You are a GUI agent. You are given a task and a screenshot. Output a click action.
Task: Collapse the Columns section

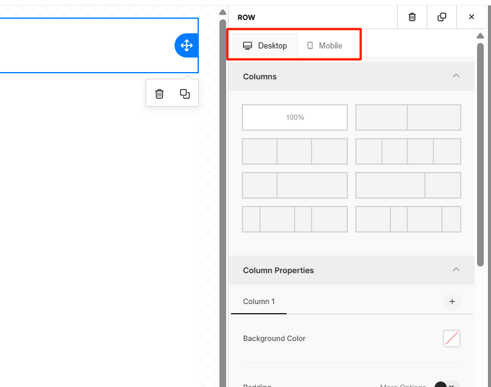point(456,76)
